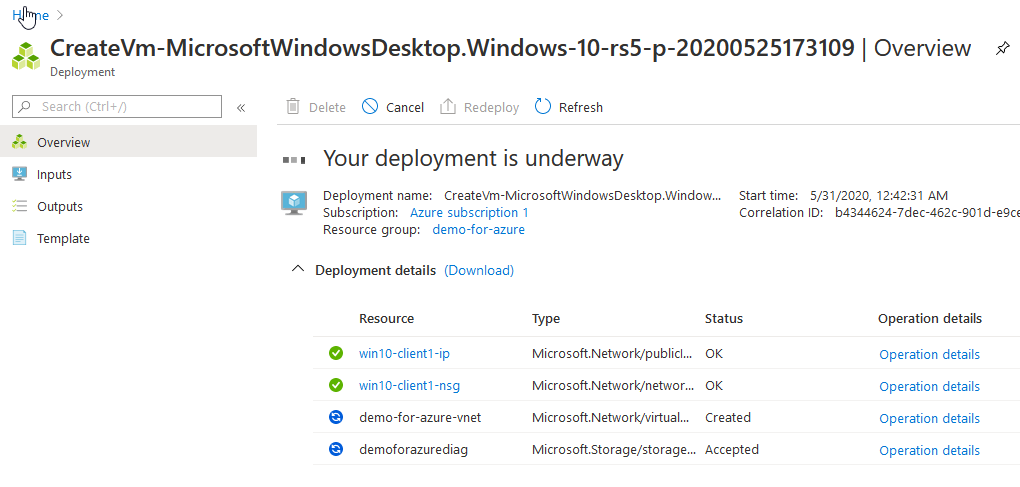Viewport: 1020px width, 487px height.
Task: Click the Microsoft.Storage/storage... type cell
Action: tap(613, 449)
